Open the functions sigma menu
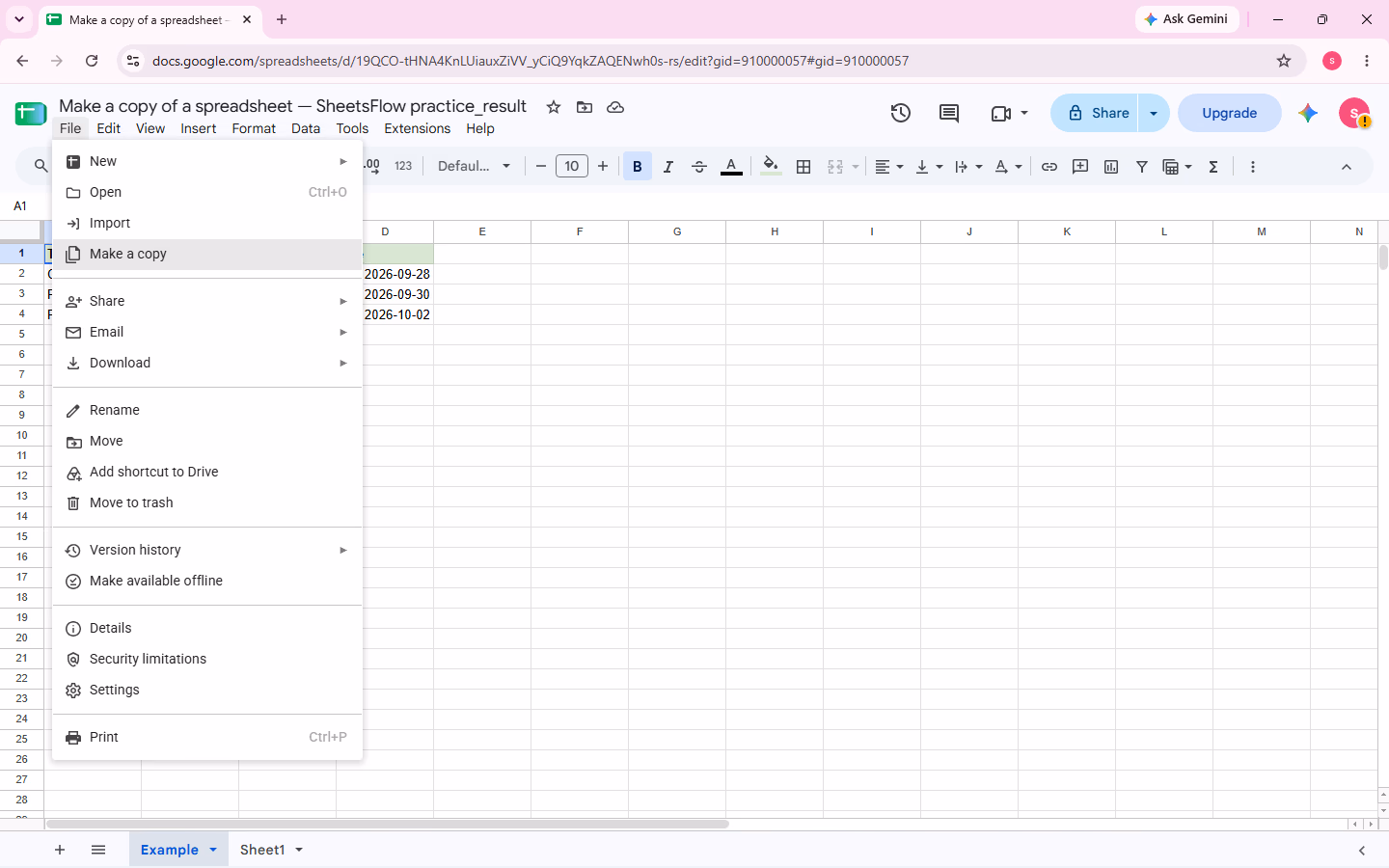Image resolution: width=1389 pixels, height=868 pixels. click(x=1213, y=167)
